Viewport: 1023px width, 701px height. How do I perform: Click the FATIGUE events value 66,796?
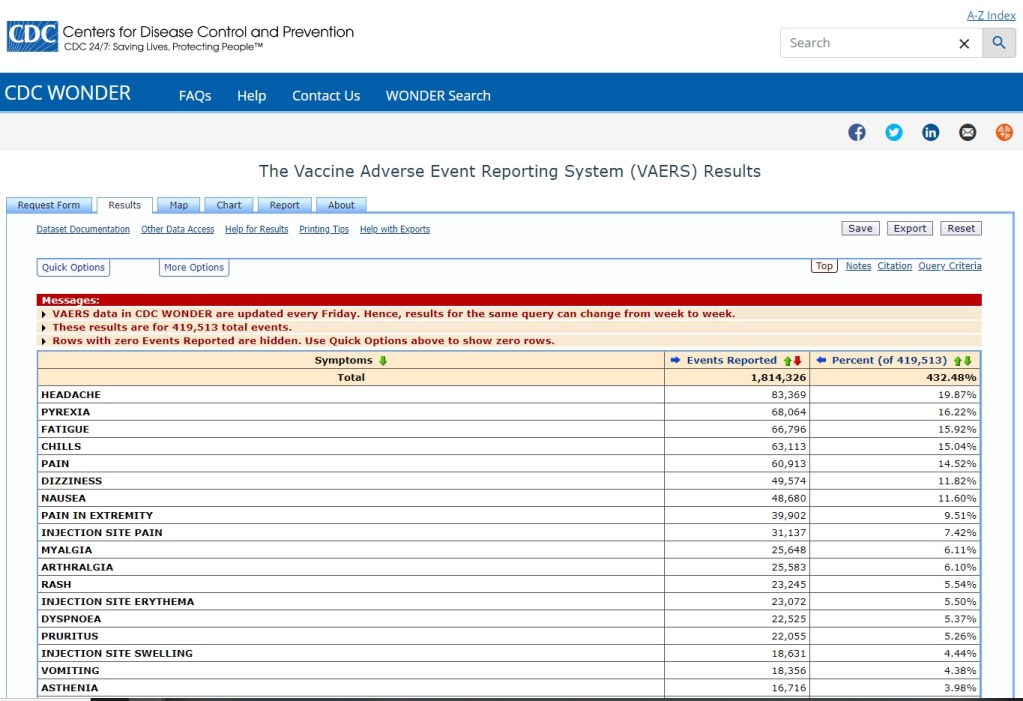788,429
